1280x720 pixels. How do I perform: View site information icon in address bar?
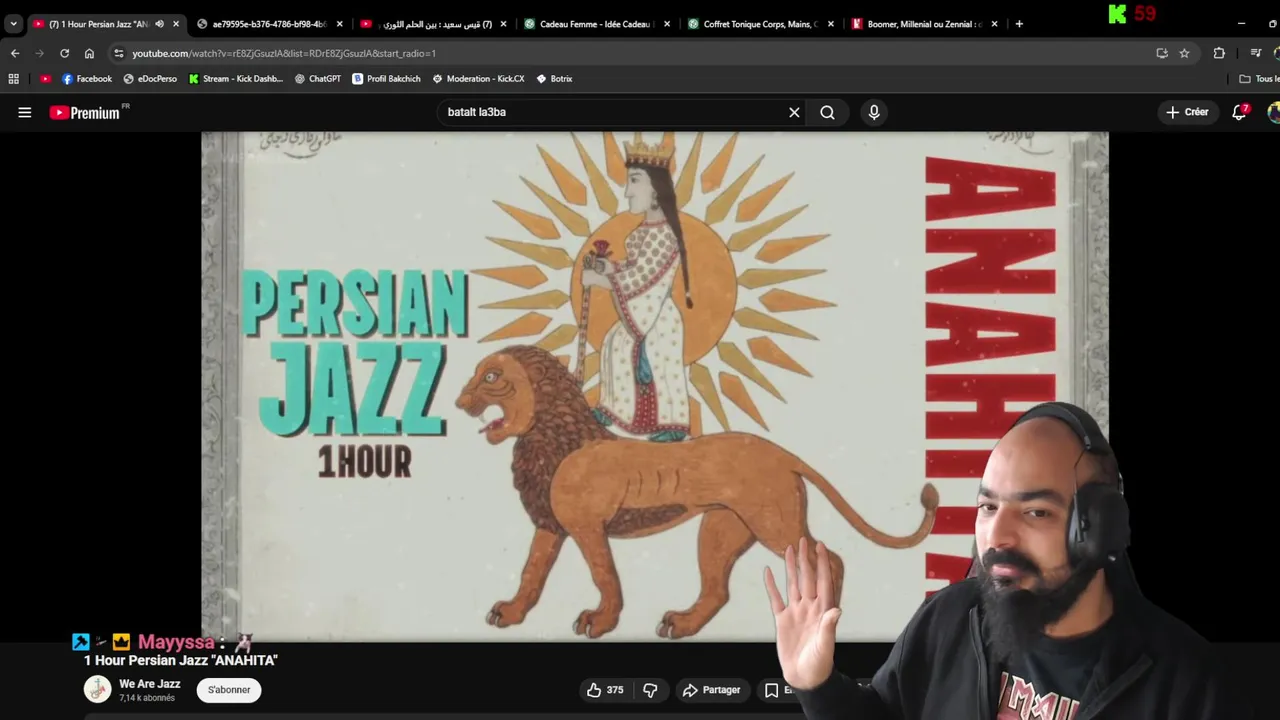pos(119,53)
